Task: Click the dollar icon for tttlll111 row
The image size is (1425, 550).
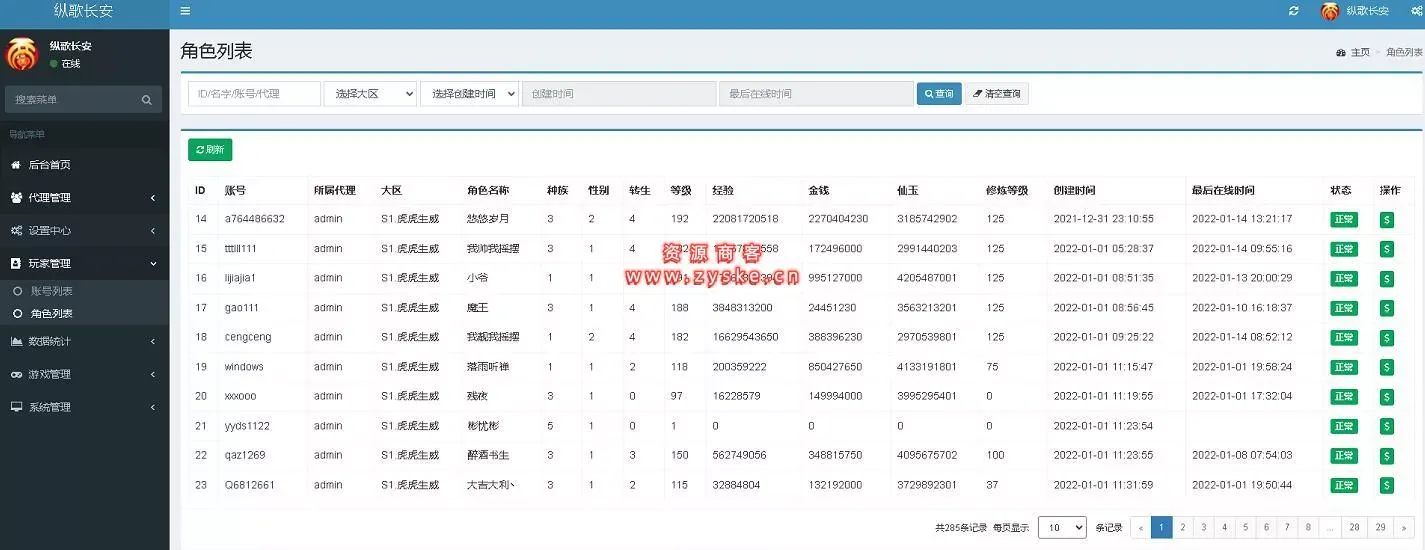Action: click(x=1387, y=249)
